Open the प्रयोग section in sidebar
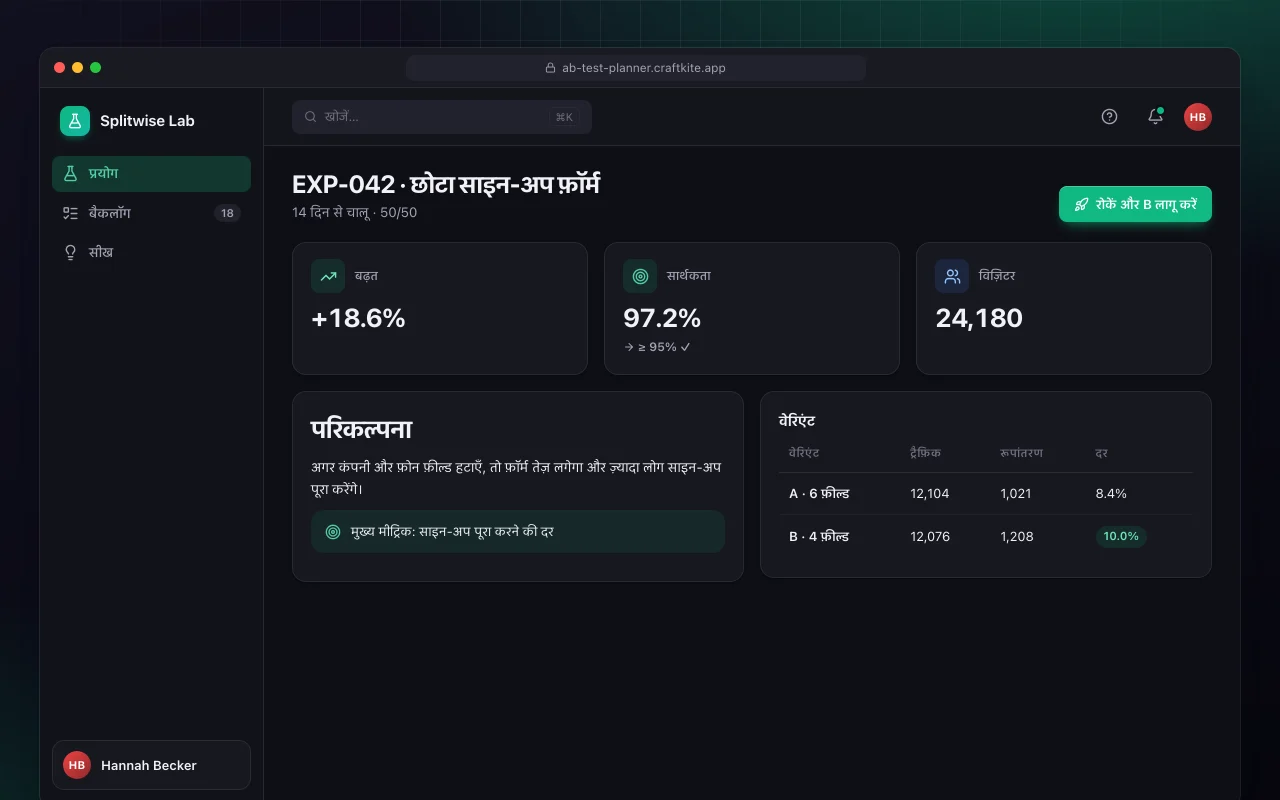 (x=151, y=173)
